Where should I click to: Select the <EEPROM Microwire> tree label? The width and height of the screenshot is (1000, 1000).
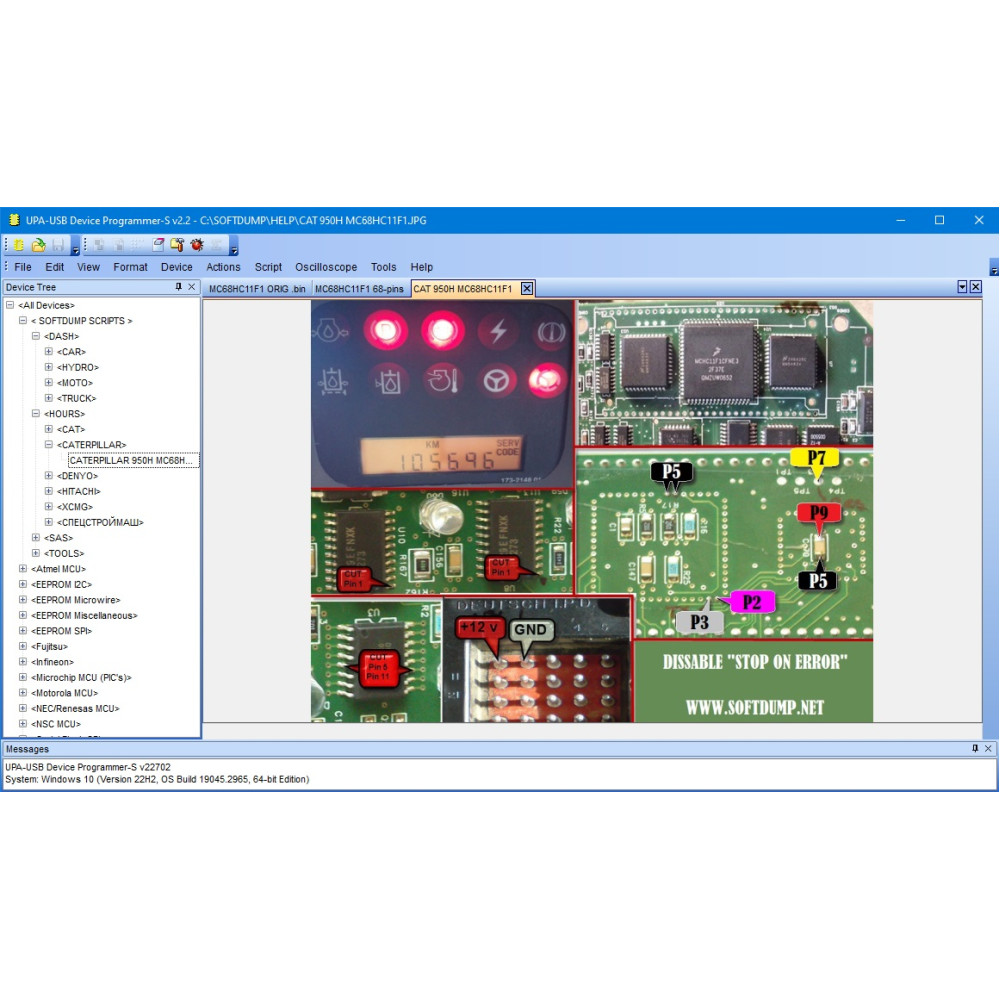click(75, 600)
